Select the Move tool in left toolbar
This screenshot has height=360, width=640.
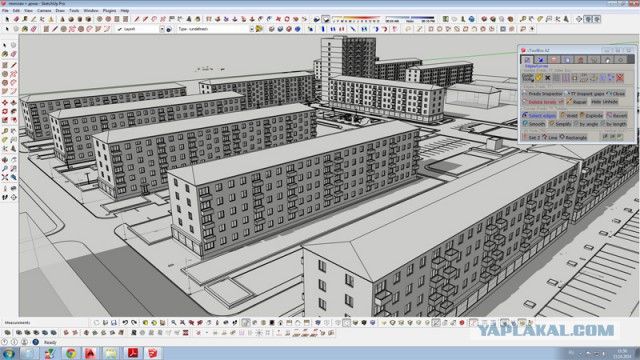(x=5, y=102)
